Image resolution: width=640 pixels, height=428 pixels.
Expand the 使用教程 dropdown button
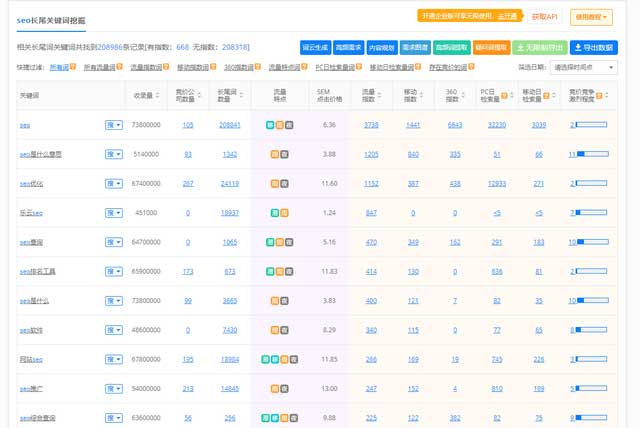coord(593,16)
